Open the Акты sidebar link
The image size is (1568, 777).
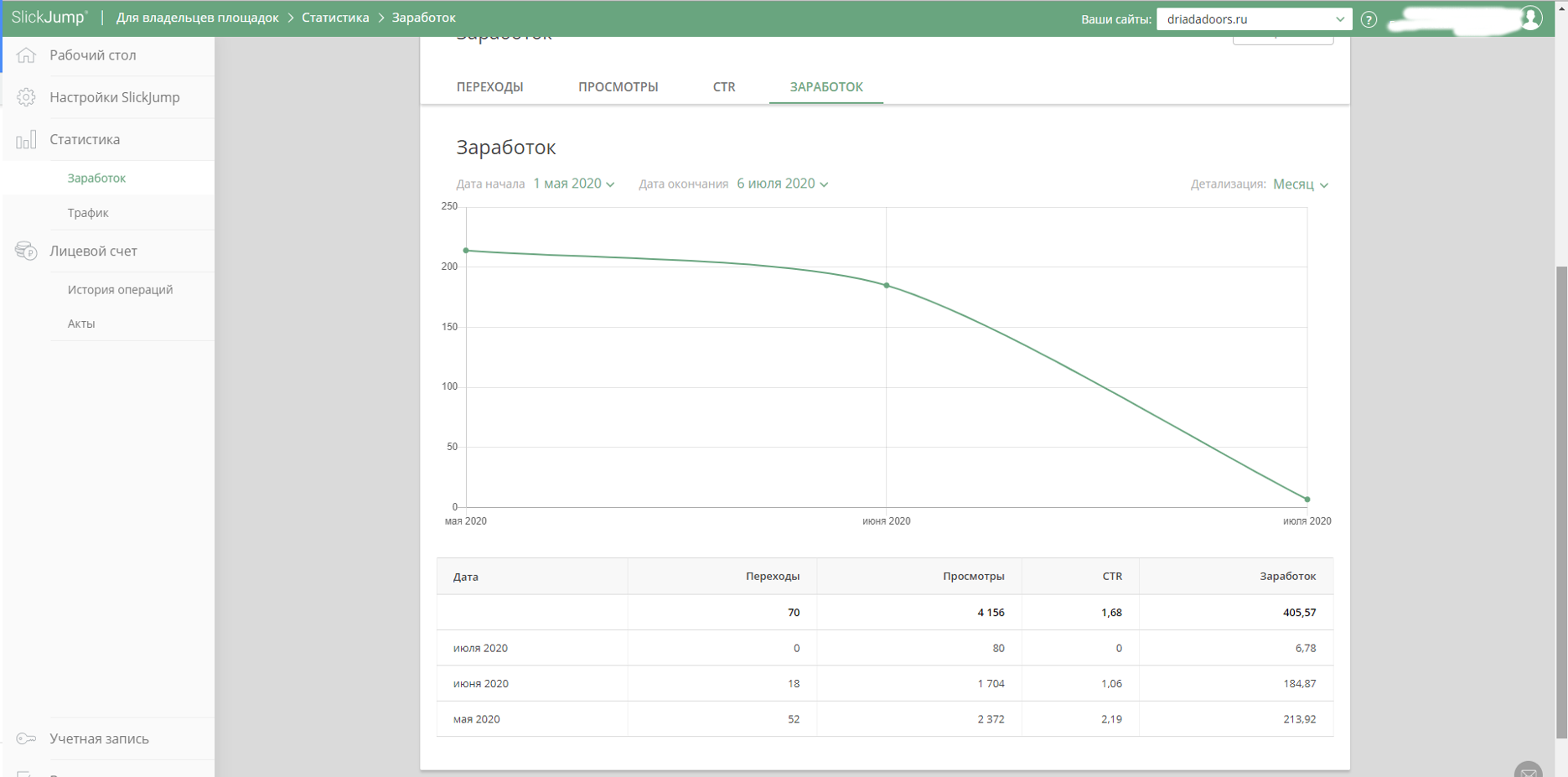81,324
